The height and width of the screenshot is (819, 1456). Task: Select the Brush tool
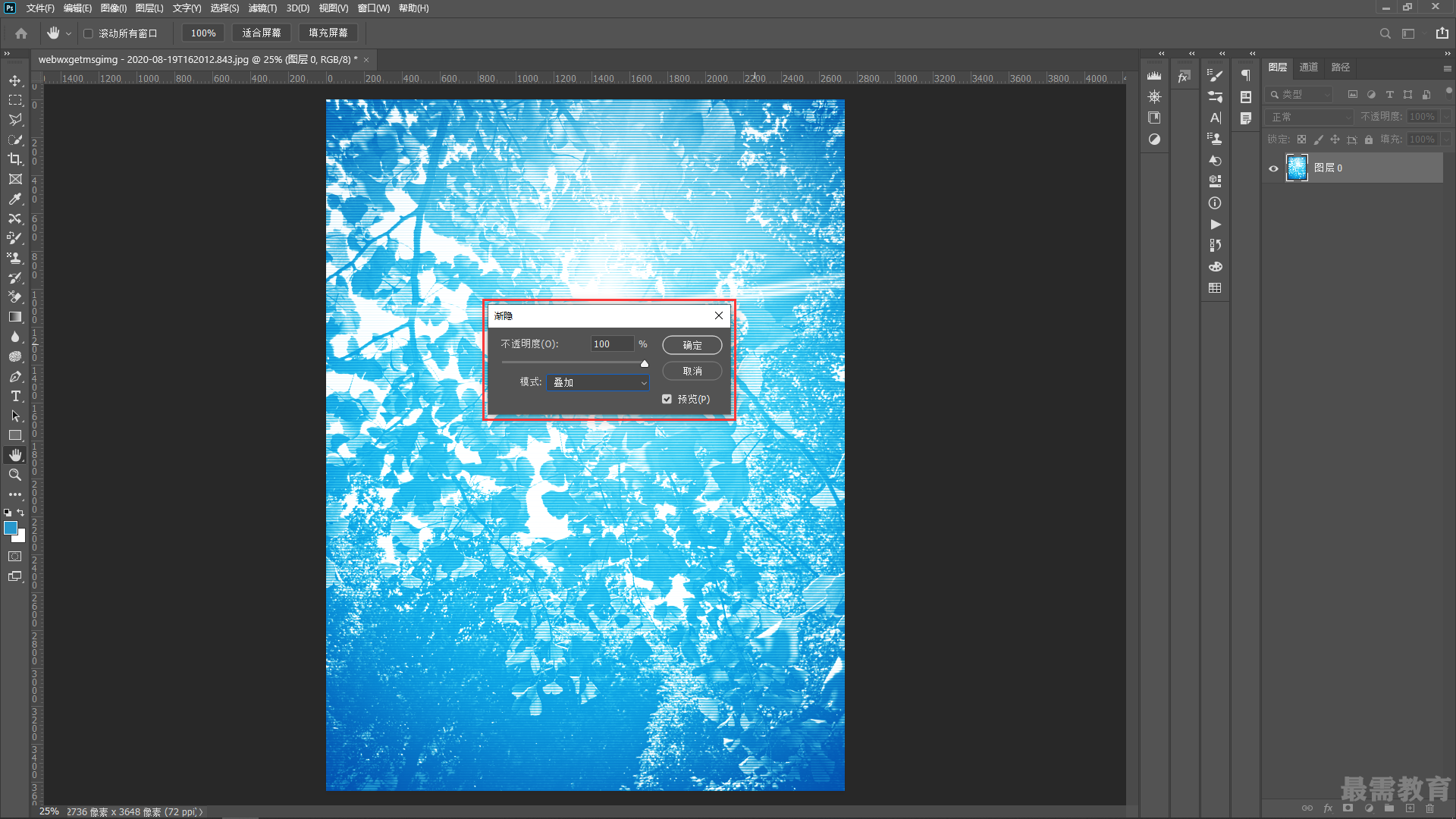[15, 238]
